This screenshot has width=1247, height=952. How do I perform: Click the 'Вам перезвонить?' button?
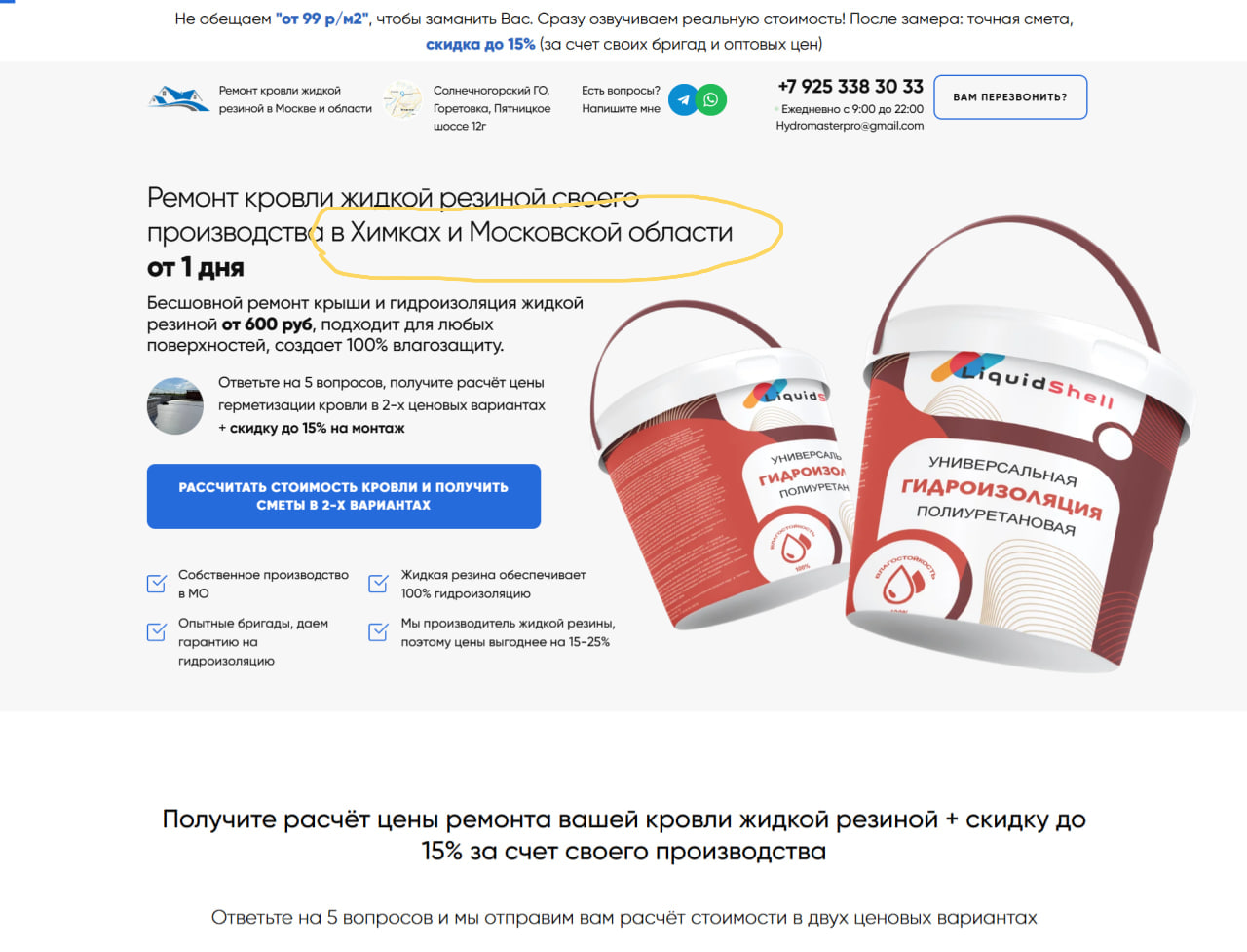click(1010, 97)
